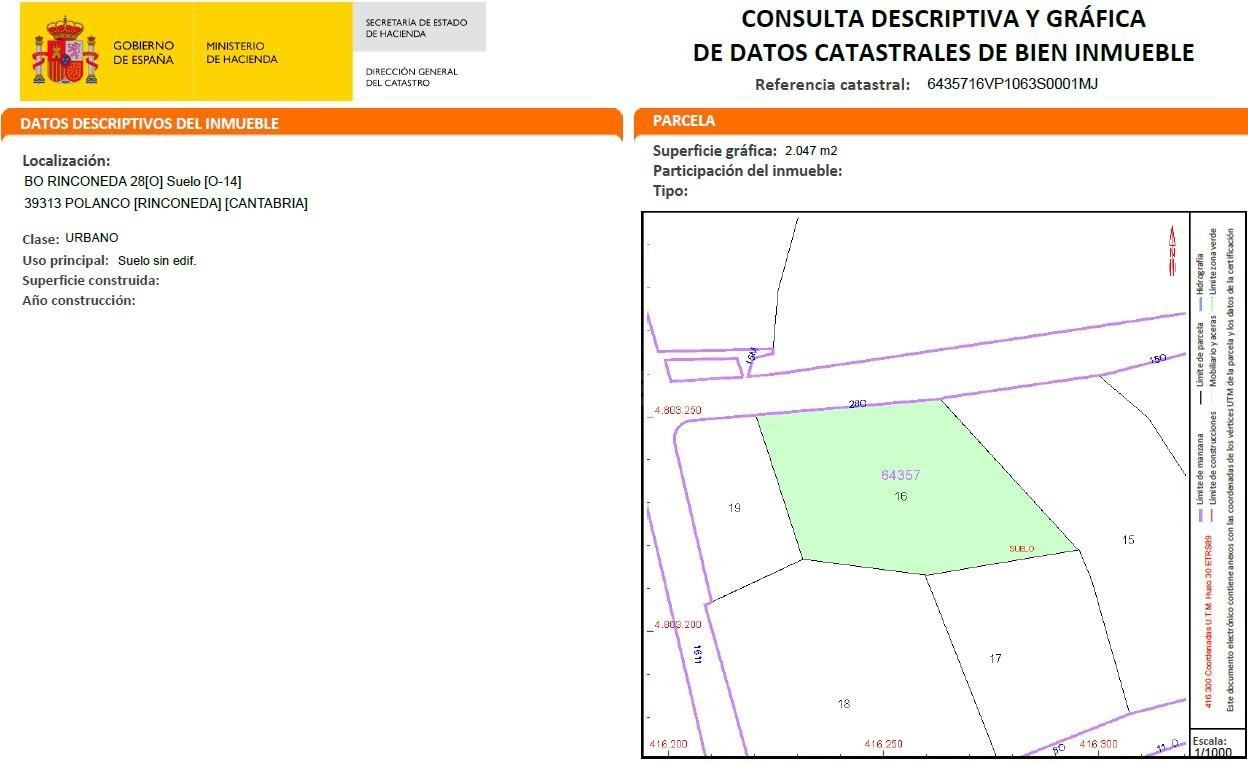This screenshot has width=1248, height=763.
Task: Click the 'Suelo sin edif.' value
Action: point(157,261)
